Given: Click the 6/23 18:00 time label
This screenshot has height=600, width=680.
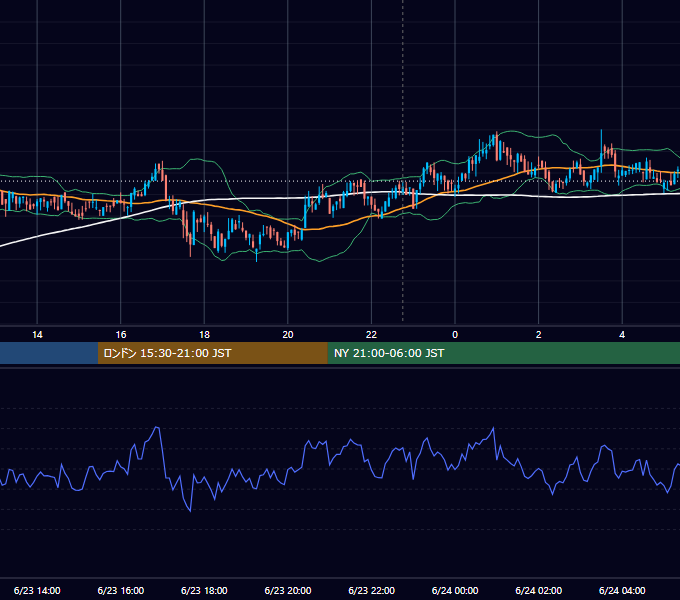Looking at the screenshot, I should [x=204, y=590].
